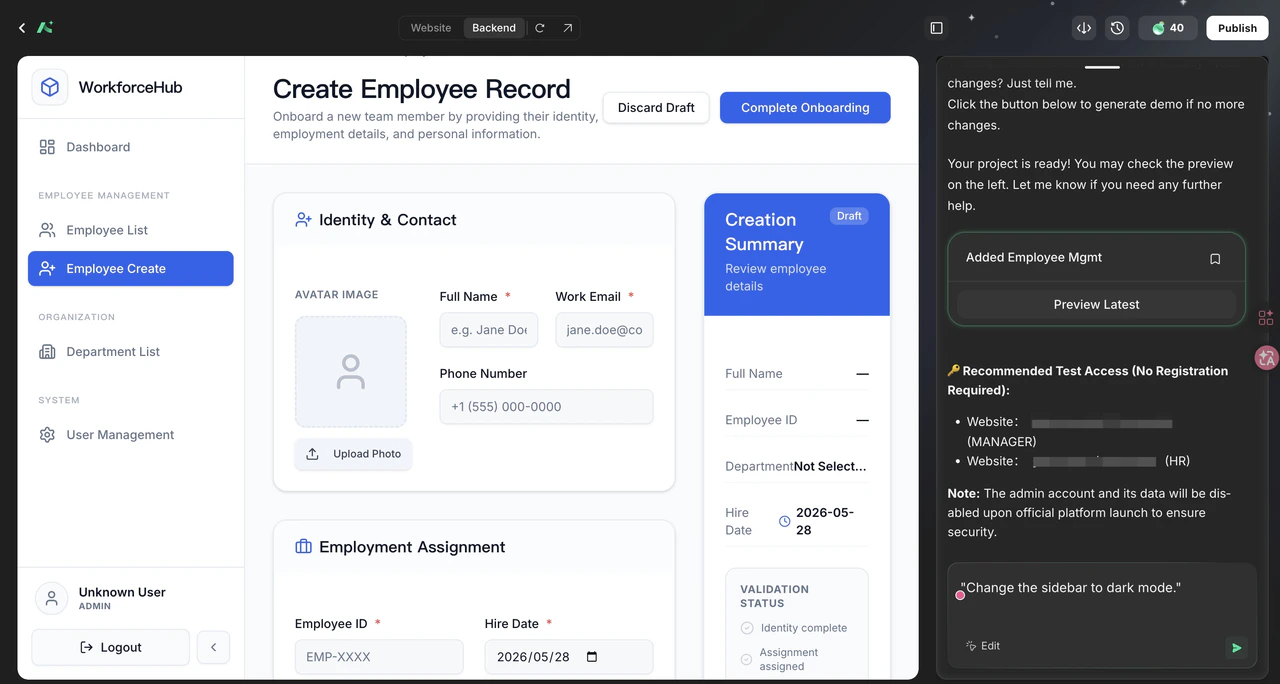Click the Identity complete check icon

746,628
